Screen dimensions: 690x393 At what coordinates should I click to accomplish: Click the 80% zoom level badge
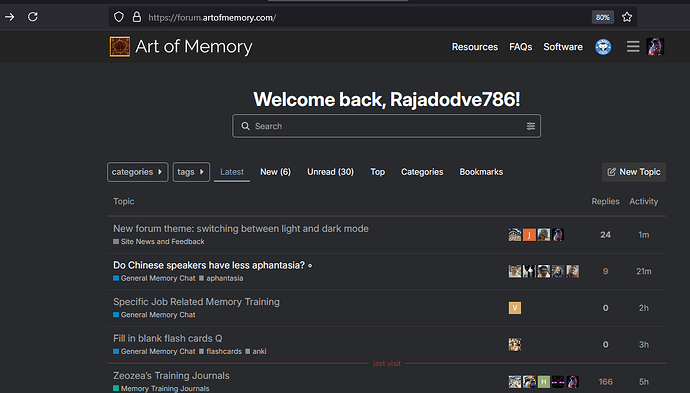(602, 17)
